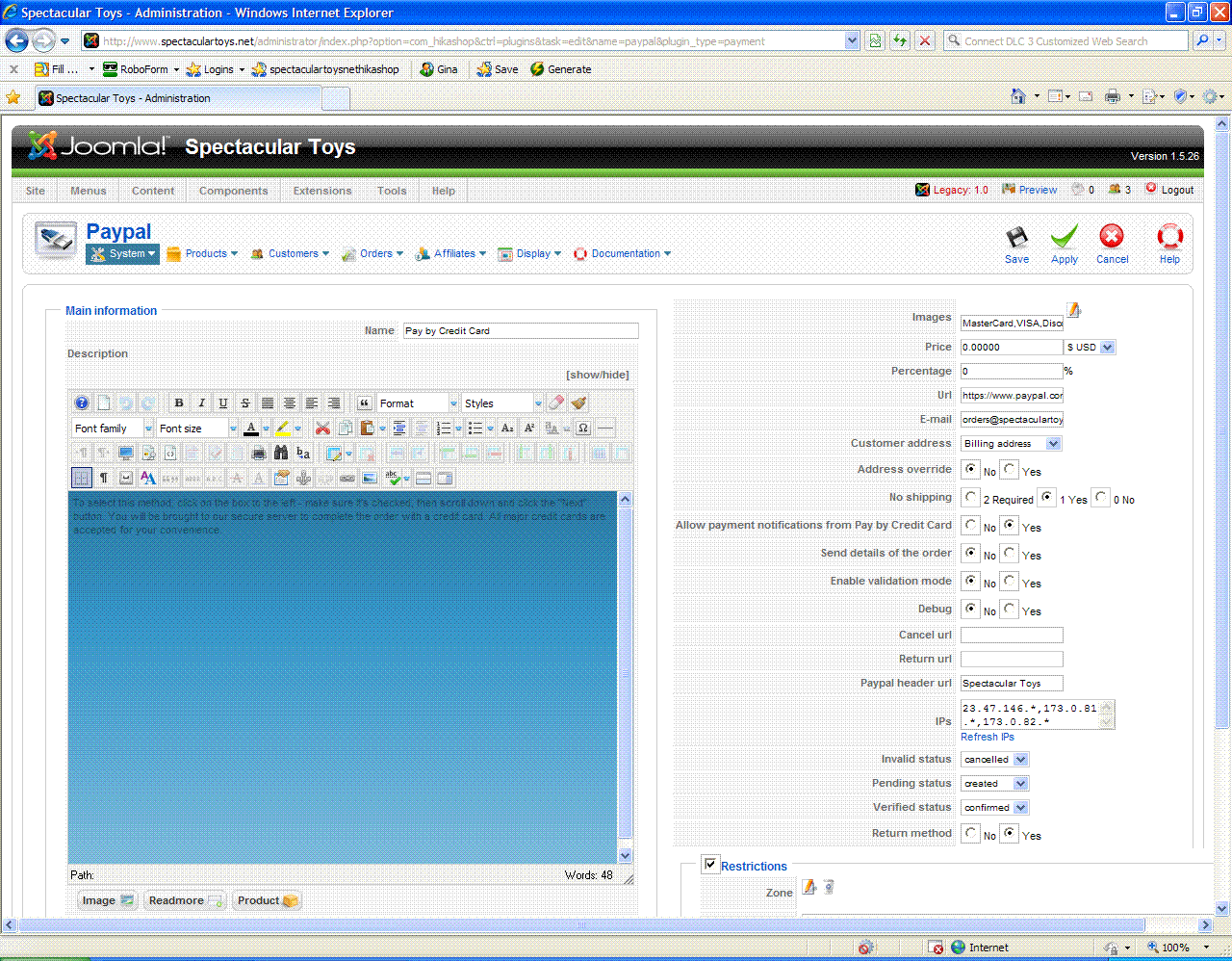Open the Font size dropdown
Viewport: 1232px width, 961px height.
click(197, 429)
